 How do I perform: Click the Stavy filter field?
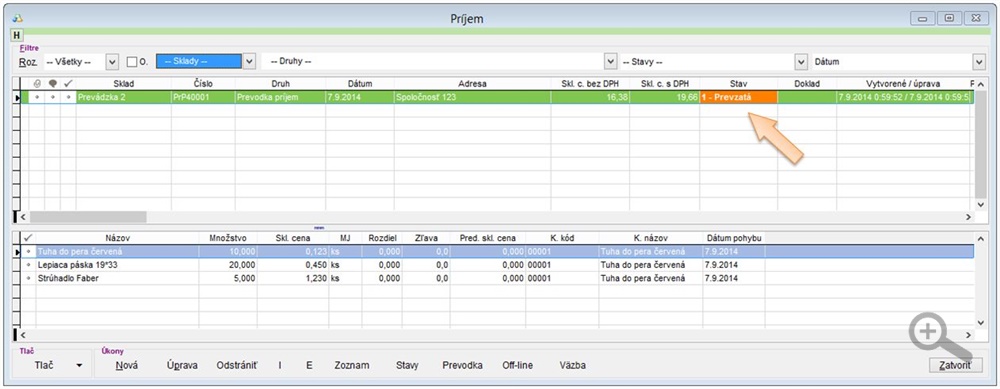pos(707,62)
